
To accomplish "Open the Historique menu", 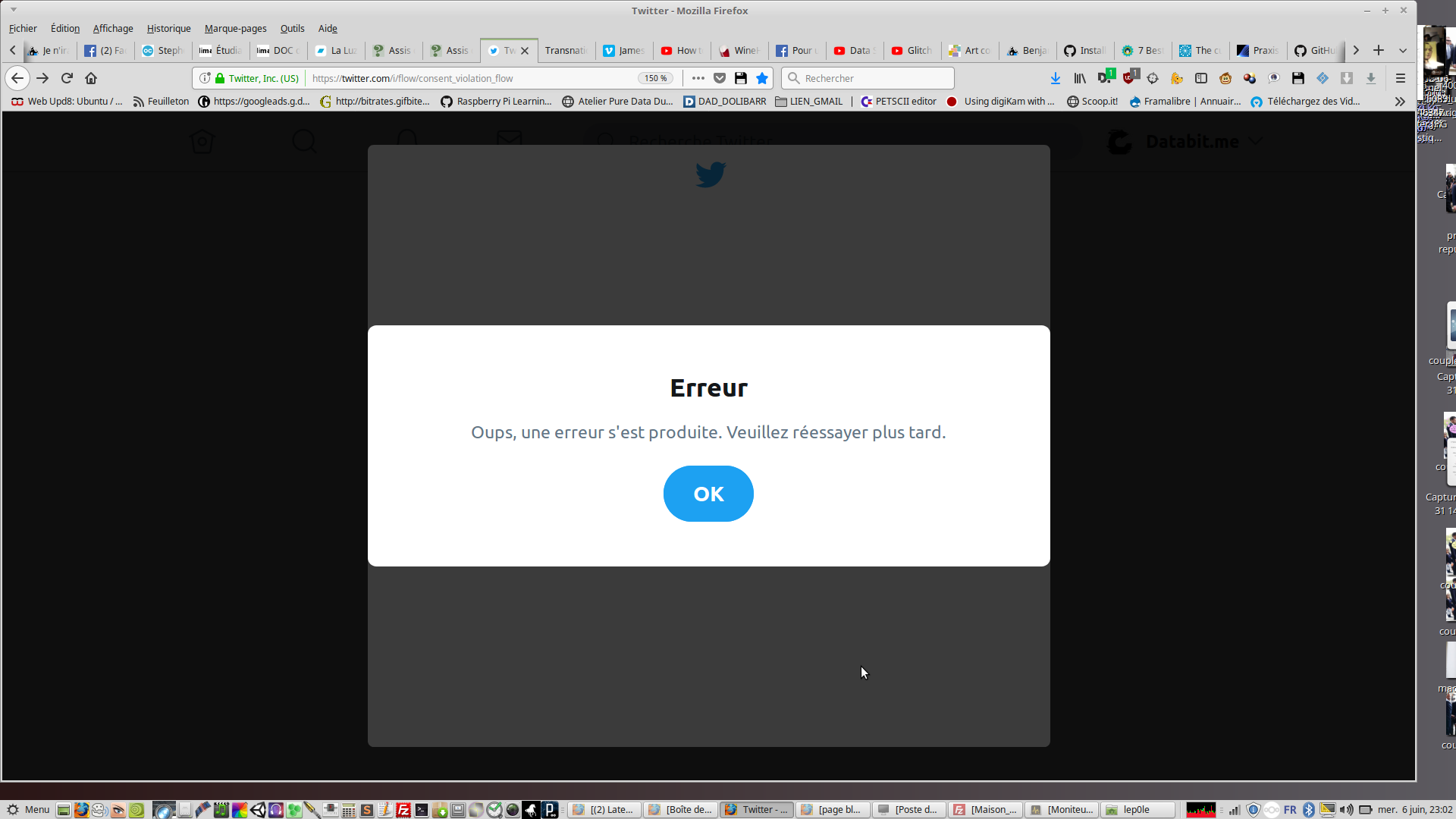I will [168, 28].
